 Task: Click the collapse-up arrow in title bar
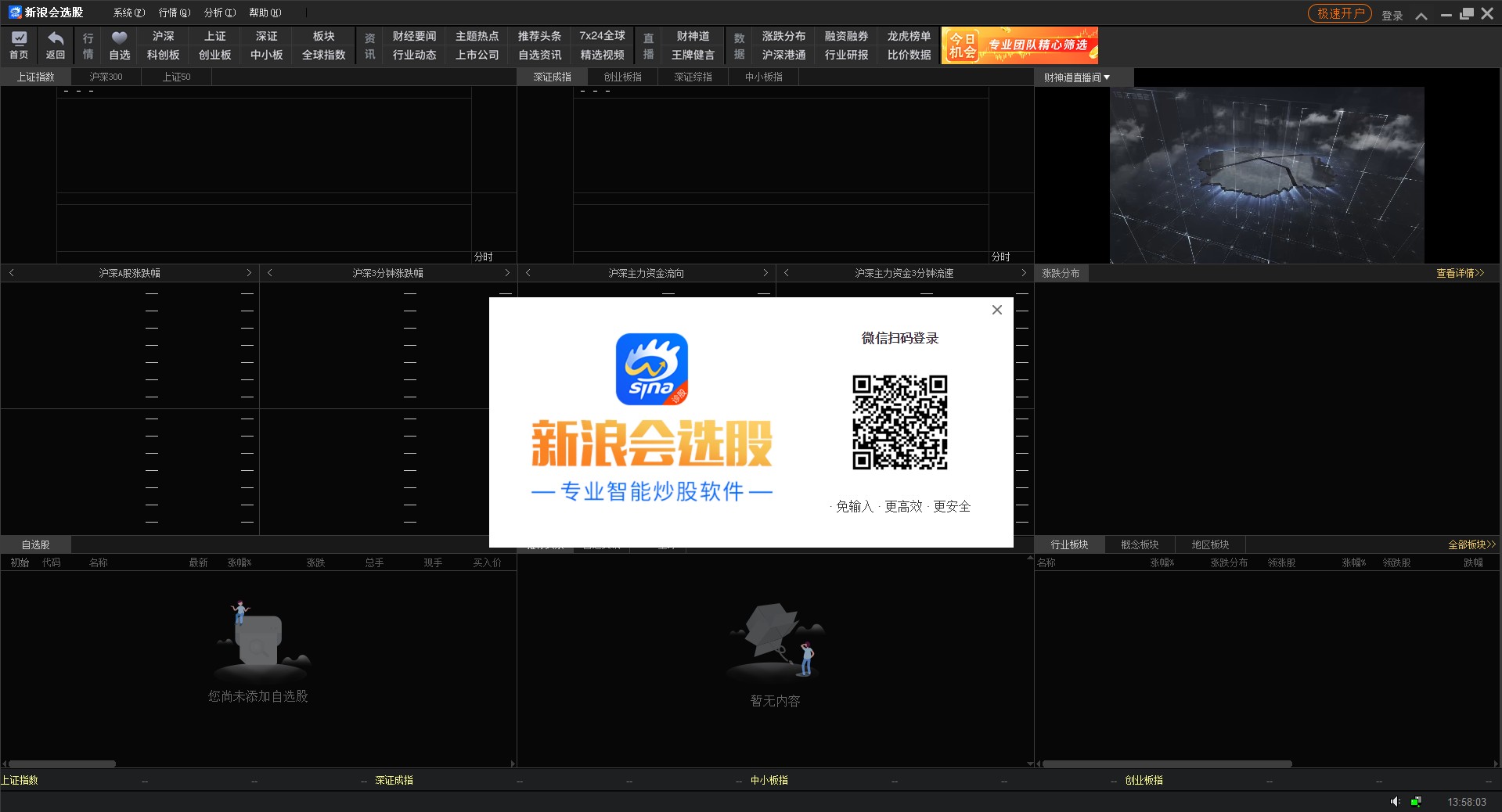click(x=1421, y=15)
